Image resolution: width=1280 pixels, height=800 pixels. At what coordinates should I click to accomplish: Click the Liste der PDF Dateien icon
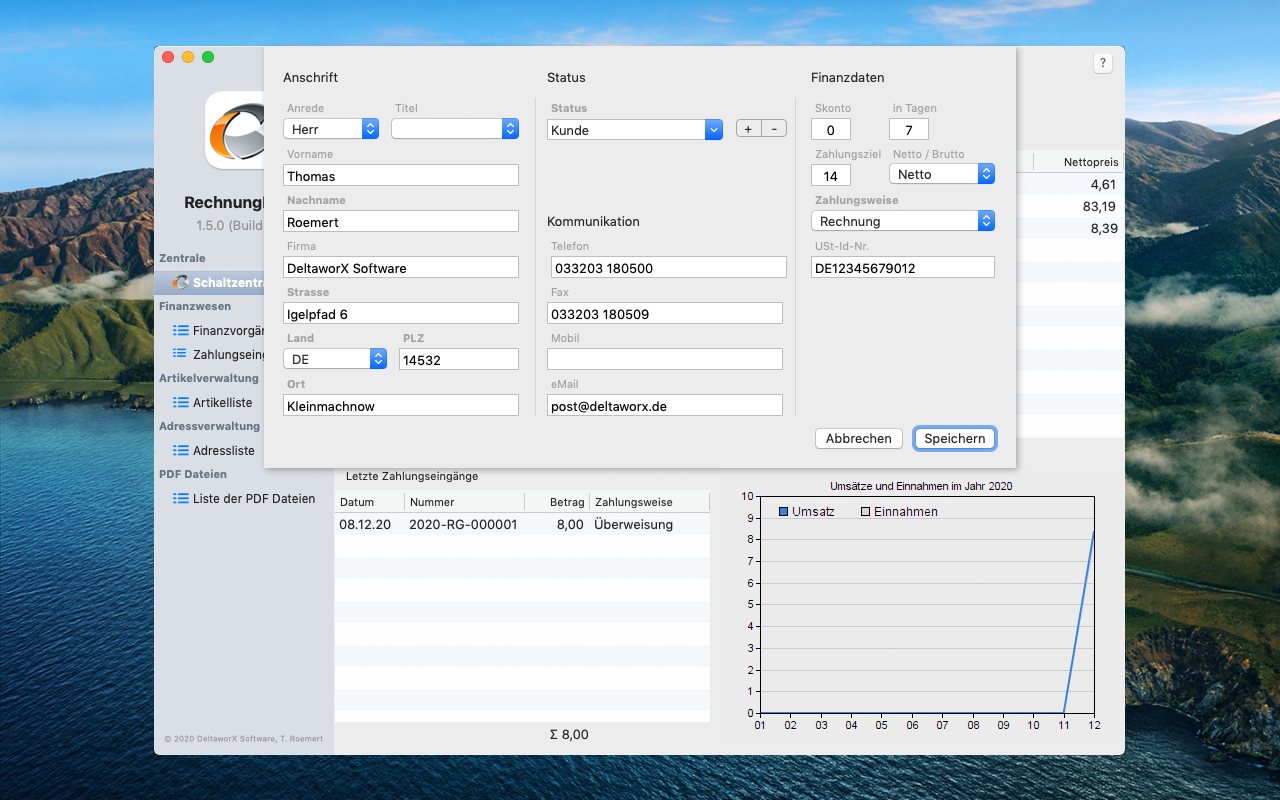point(181,498)
